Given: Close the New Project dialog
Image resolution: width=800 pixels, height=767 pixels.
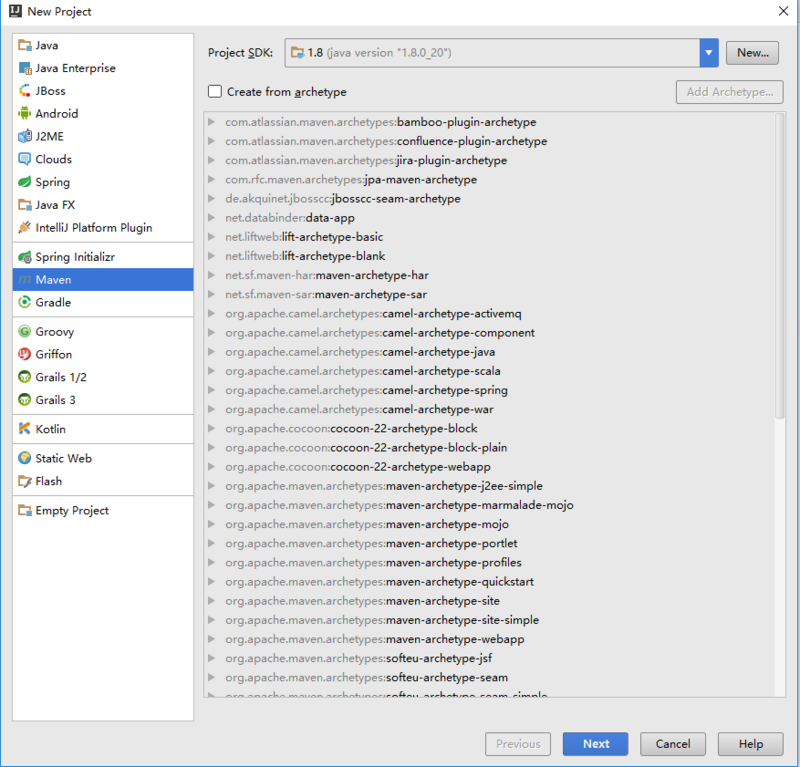Looking at the screenshot, I should (x=784, y=11).
